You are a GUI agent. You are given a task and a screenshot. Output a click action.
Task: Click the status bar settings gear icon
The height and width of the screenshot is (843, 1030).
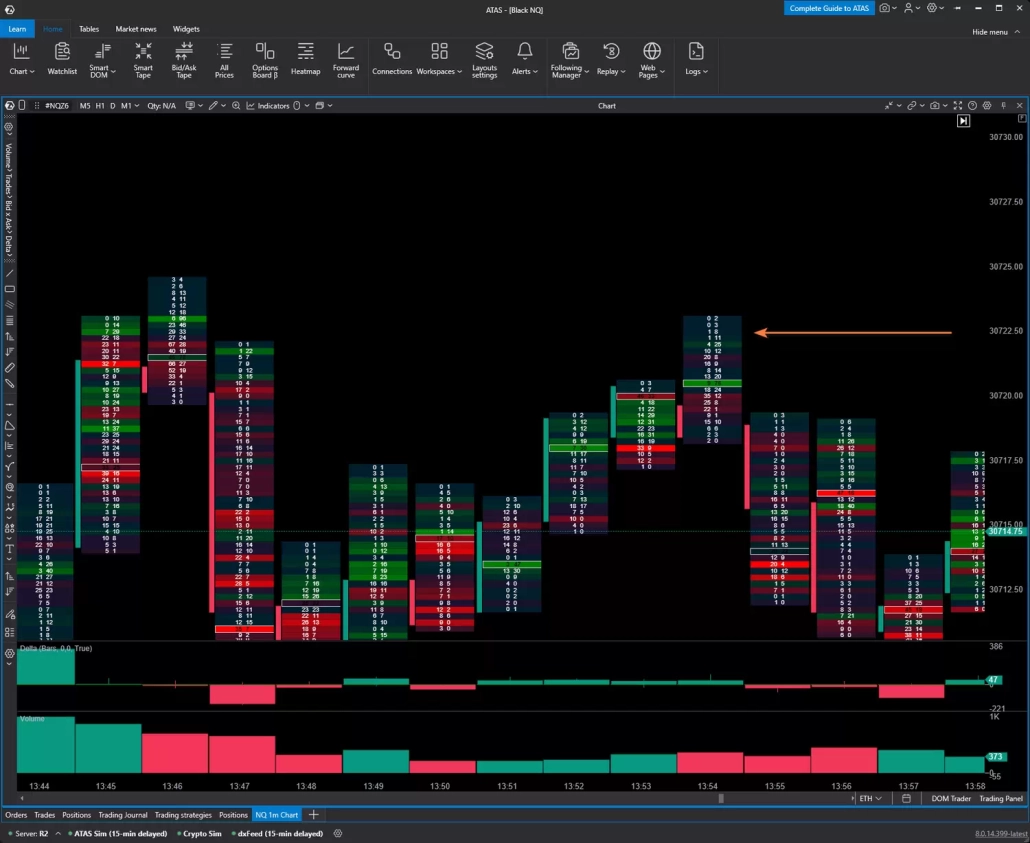(x=338, y=833)
